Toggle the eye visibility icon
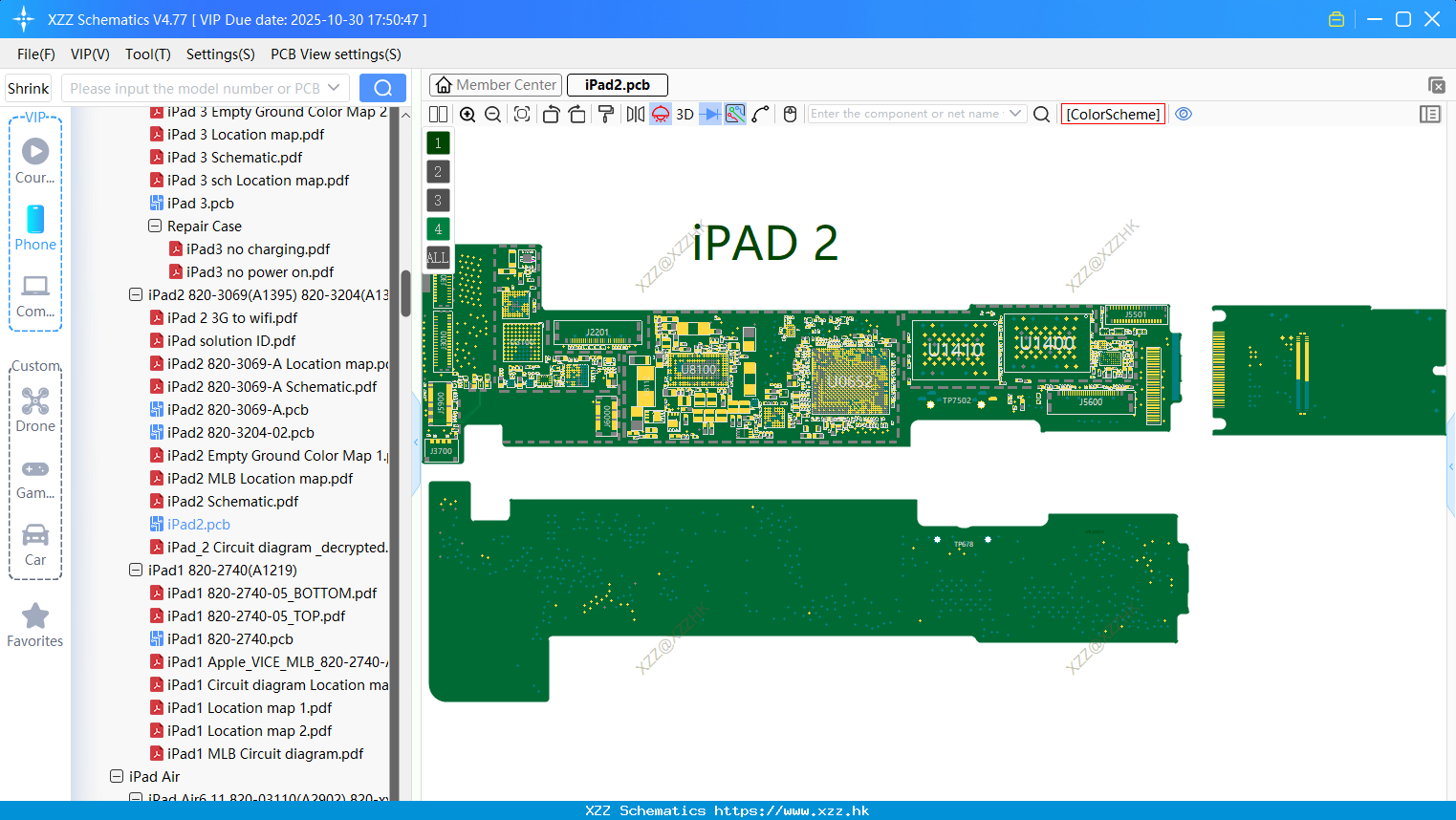Image resolution: width=1456 pixels, height=820 pixels. click(x=1184, y=114)
